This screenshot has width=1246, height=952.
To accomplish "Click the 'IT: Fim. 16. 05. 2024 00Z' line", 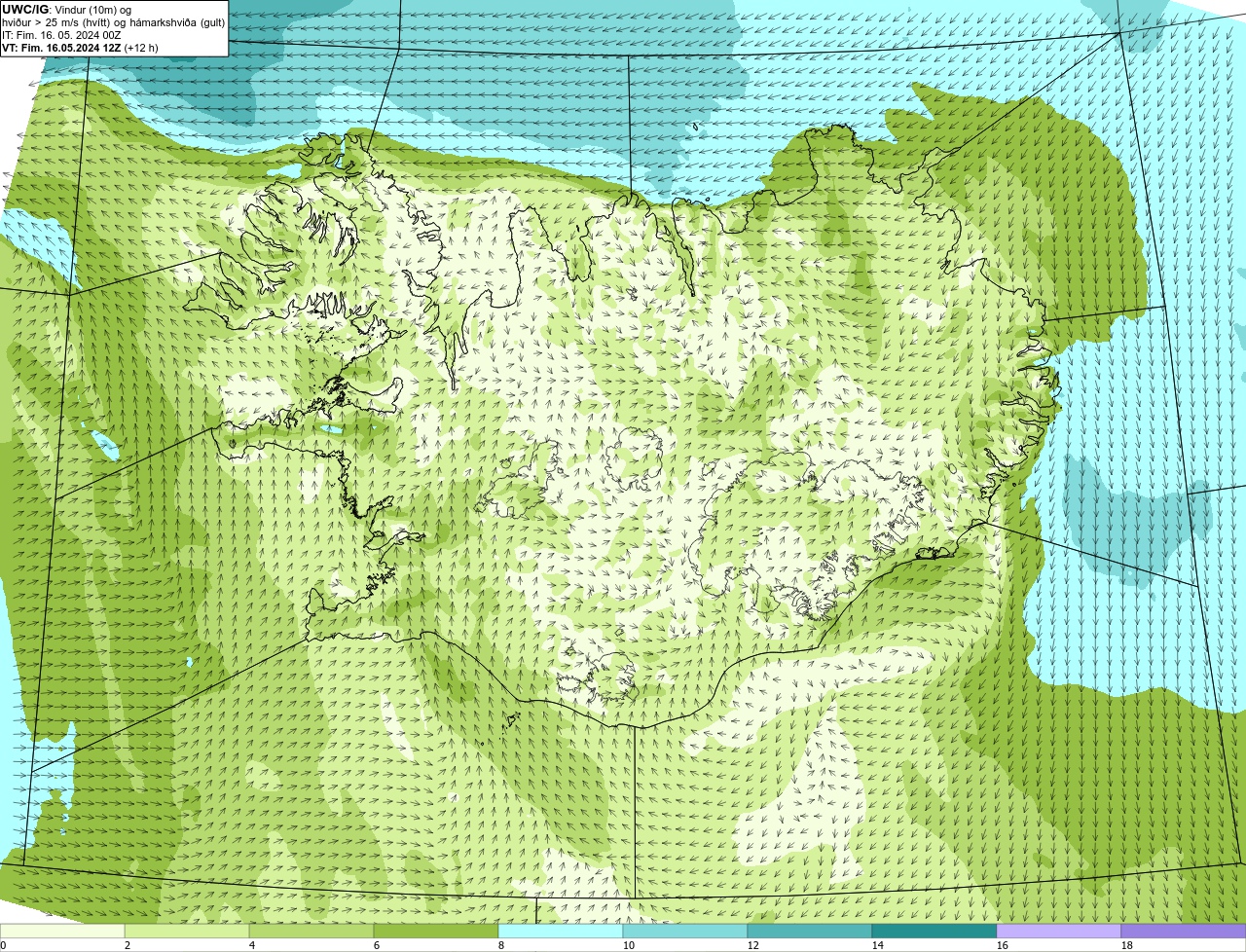I will point(61,34).
